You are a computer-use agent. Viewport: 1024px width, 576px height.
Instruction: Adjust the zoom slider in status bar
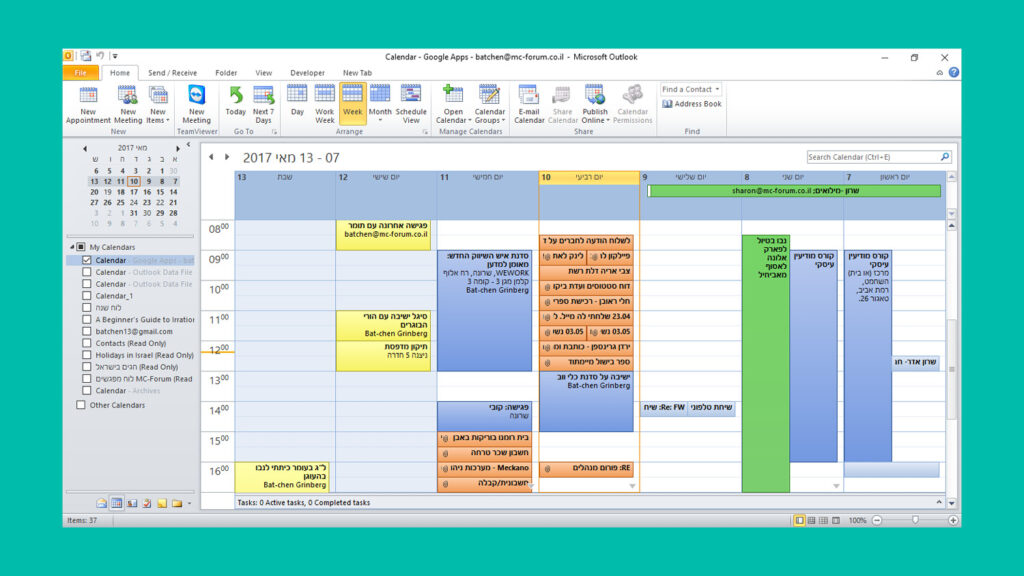tap(914, 520)
